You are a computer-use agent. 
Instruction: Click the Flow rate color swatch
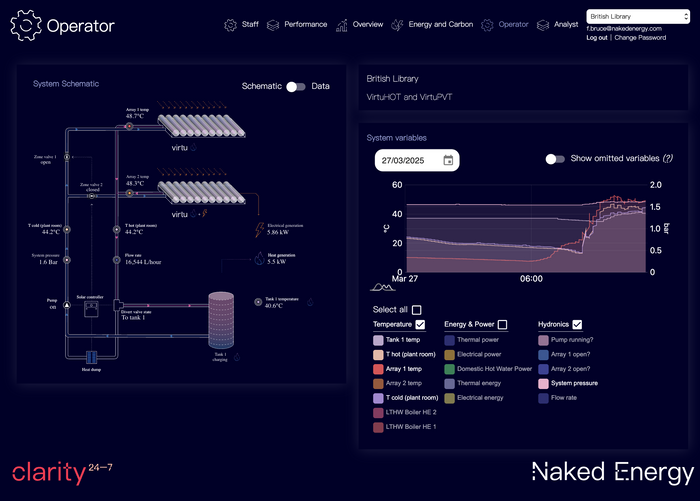[x=543, y=398]
